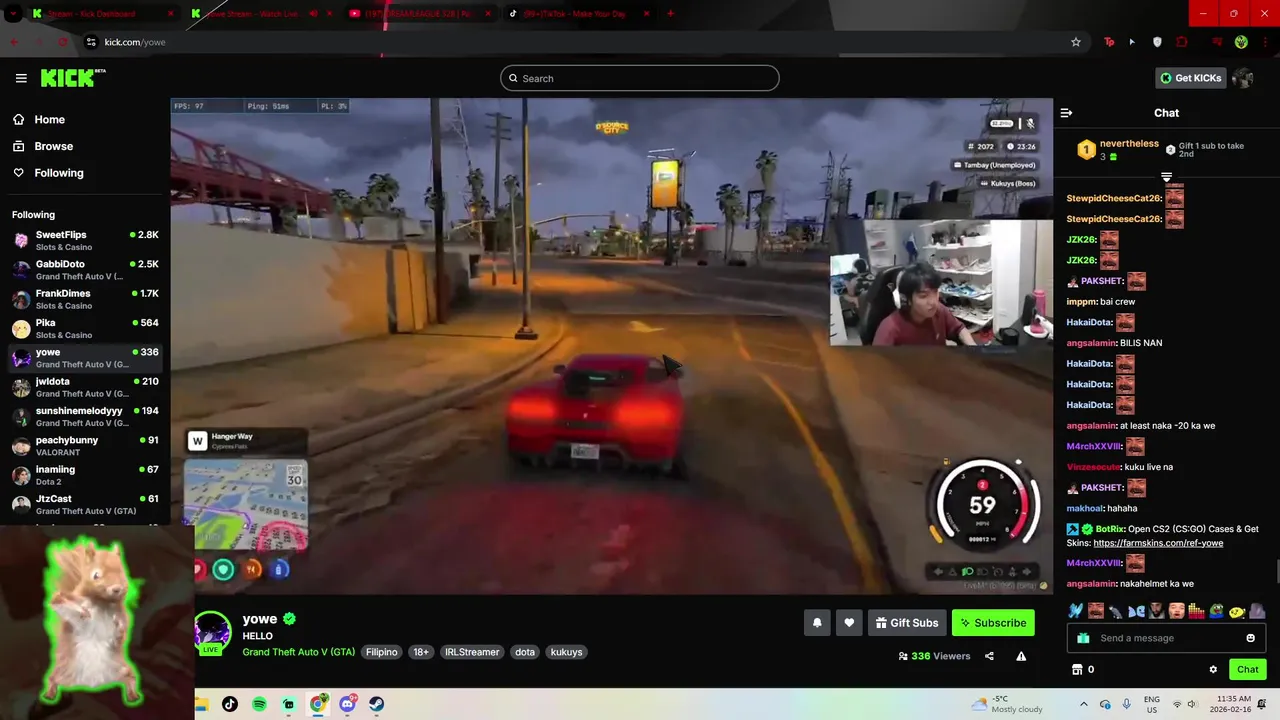Click the chat panel scrollbar
This screenshot has height=720, width=1280.
(1276, 571)
